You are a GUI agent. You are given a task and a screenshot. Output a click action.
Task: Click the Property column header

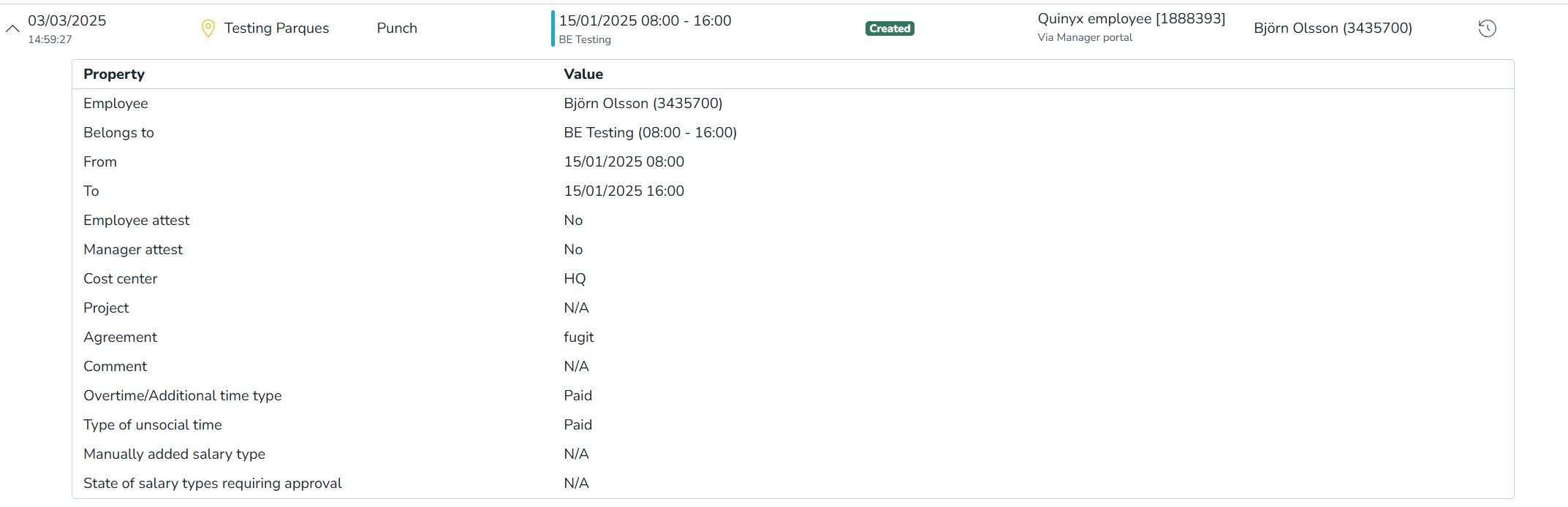(114, 75)
